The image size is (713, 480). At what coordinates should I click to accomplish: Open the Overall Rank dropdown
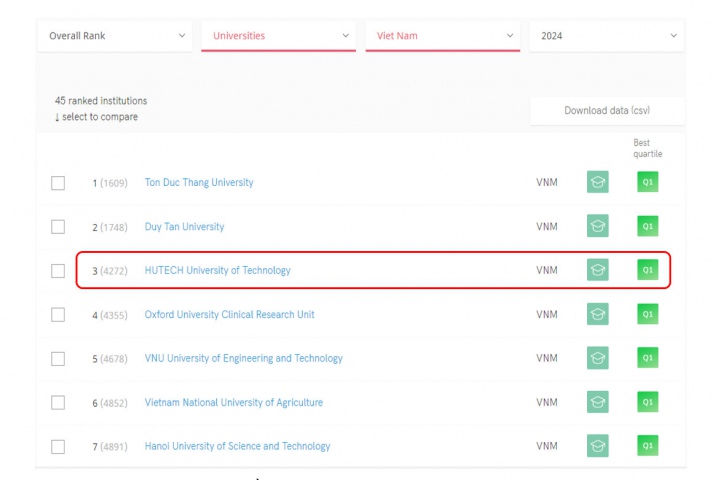click(115, 35)
